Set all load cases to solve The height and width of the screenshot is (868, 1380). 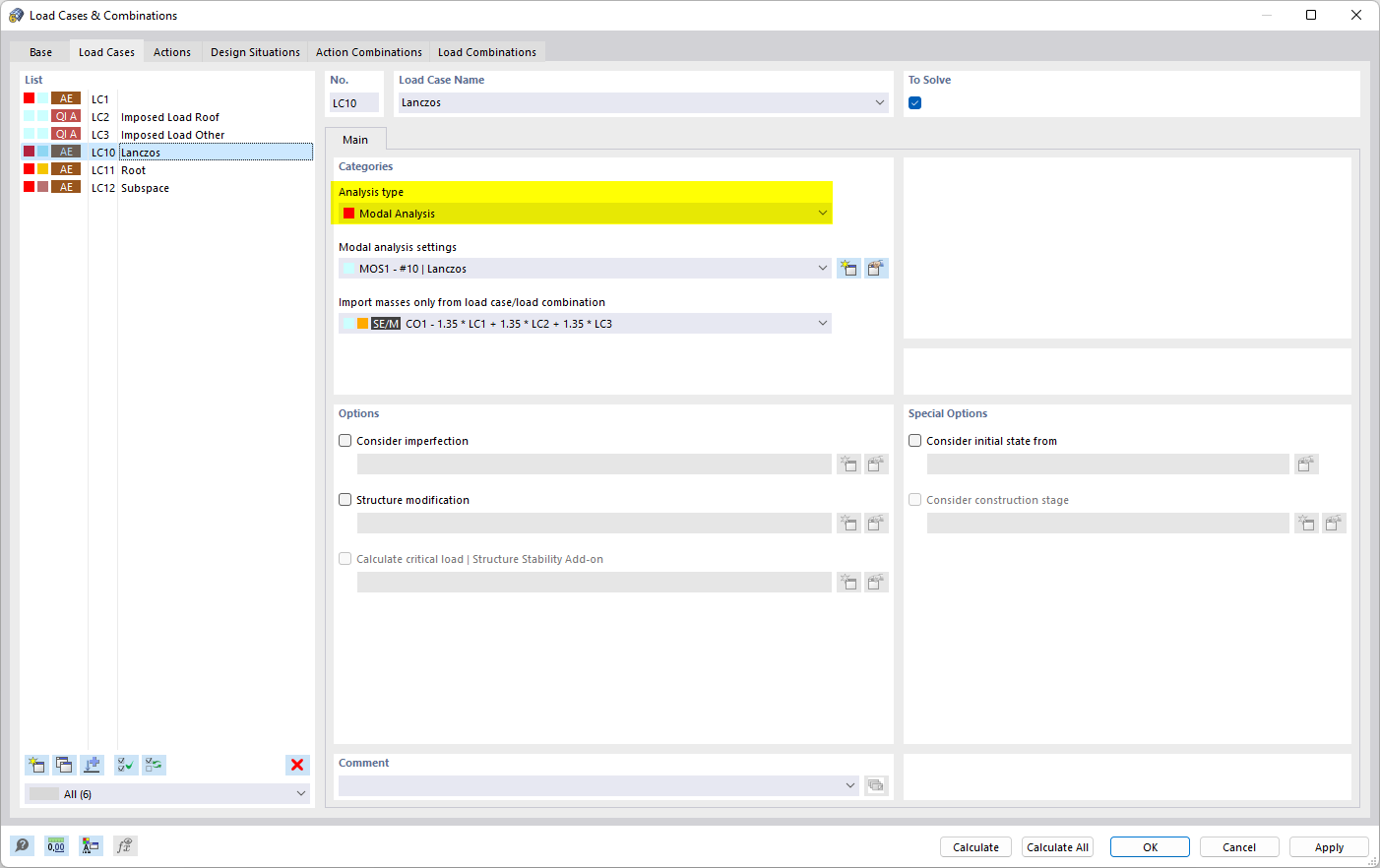125,765
